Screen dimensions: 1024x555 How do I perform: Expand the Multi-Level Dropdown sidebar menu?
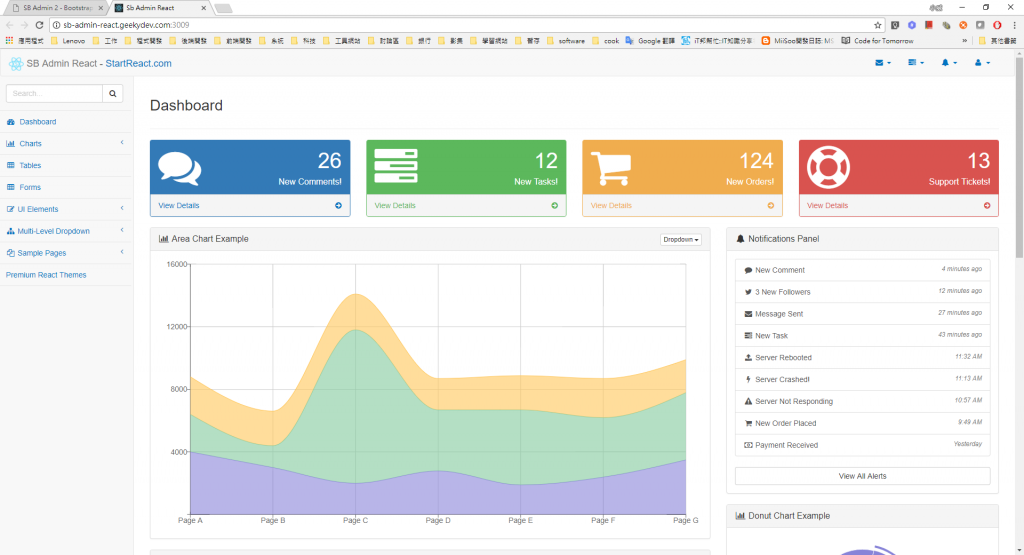pos(65,231)
